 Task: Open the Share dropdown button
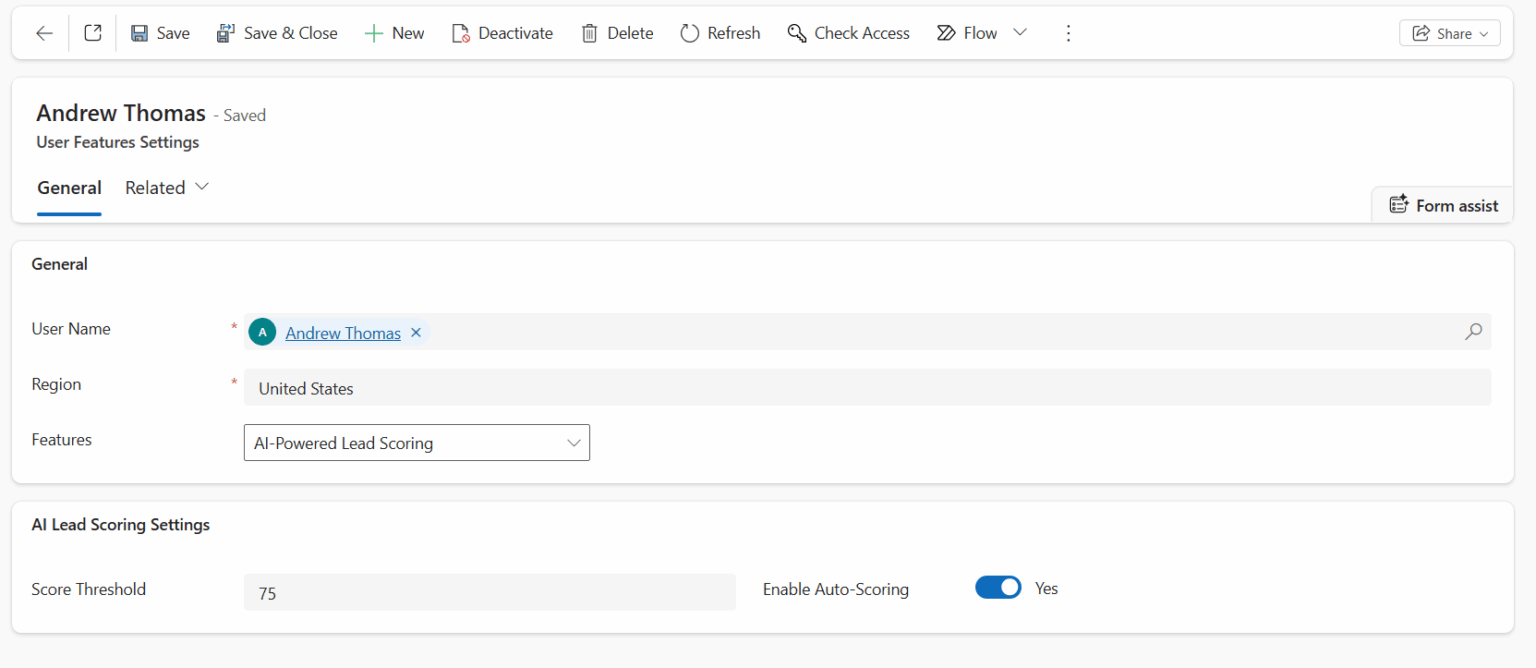(x=1449, y=33)
